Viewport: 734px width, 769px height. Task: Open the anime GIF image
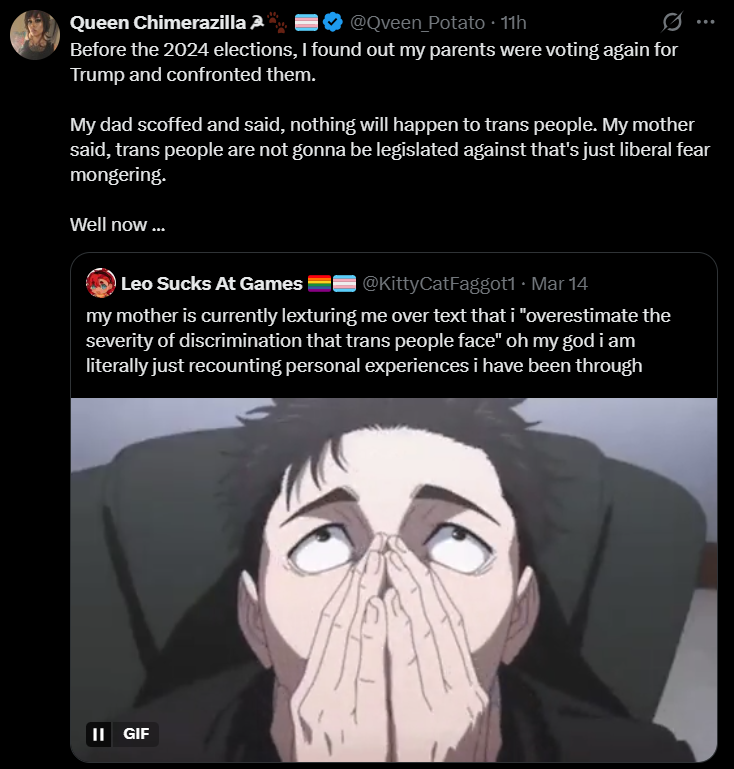pos(394,580)
